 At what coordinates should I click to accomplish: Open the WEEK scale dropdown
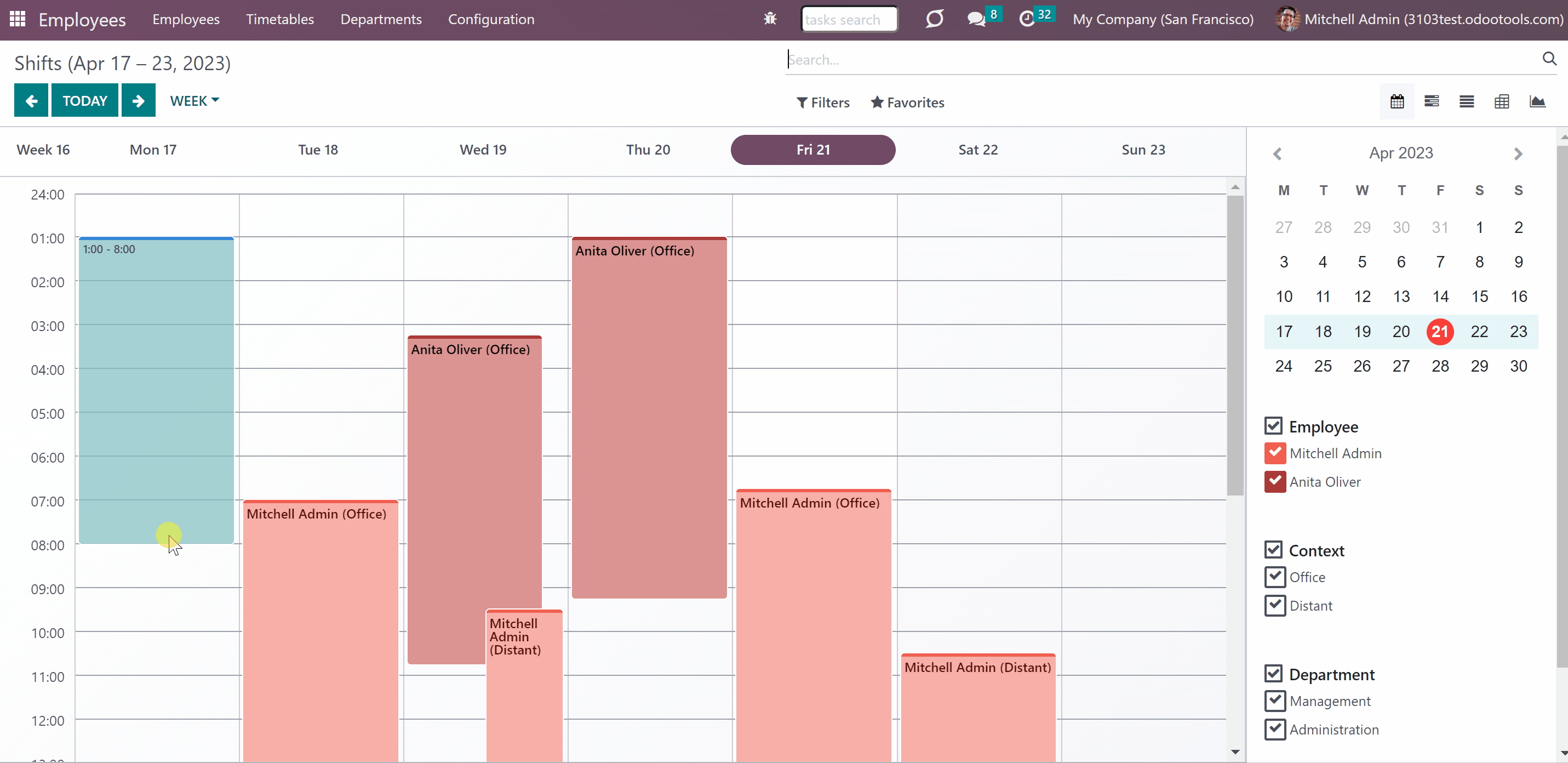pyautogui.click(x=194, y=100)
